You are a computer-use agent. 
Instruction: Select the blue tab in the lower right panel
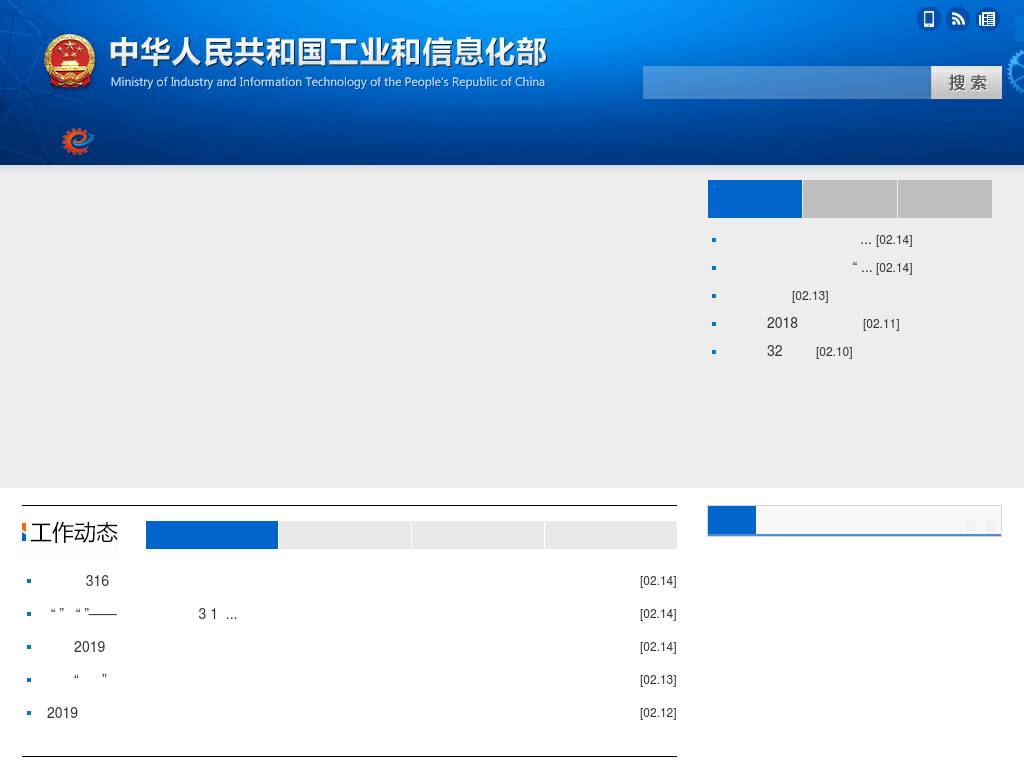point(731,520)
